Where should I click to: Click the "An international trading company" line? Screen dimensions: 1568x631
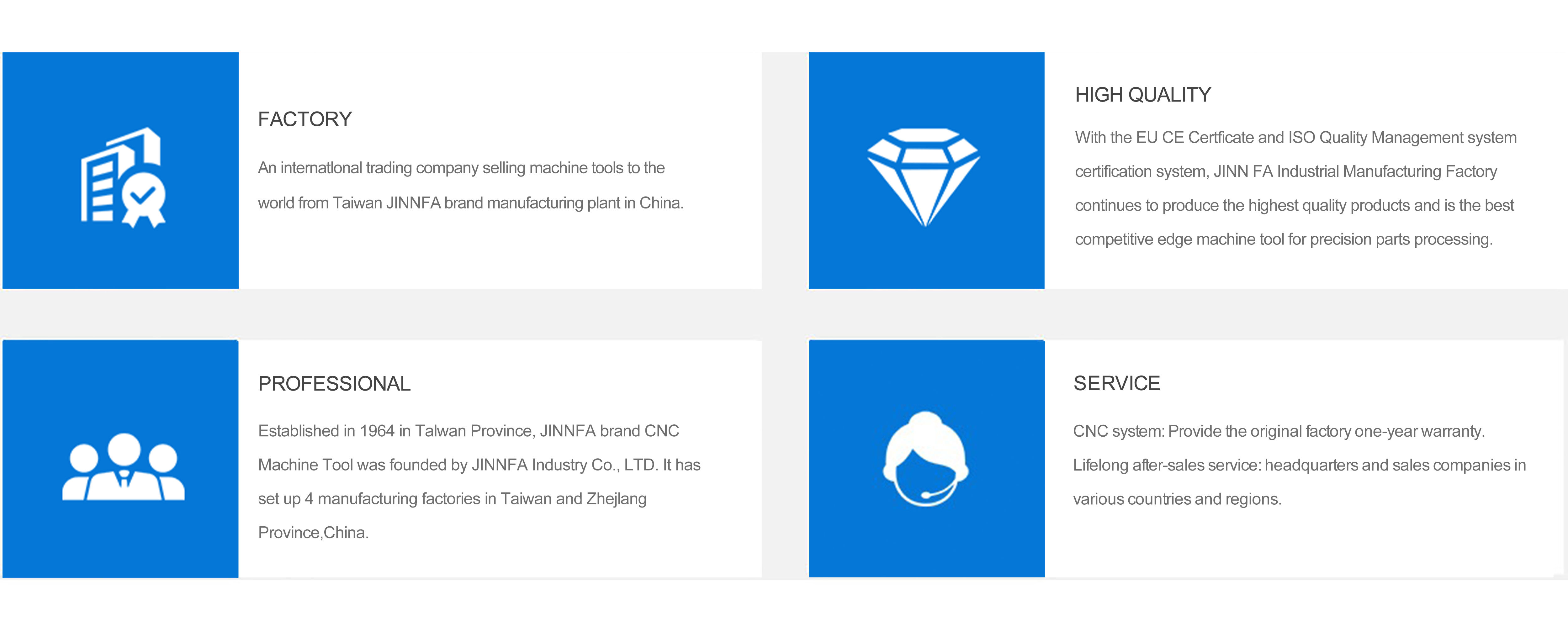pos(461,168)
